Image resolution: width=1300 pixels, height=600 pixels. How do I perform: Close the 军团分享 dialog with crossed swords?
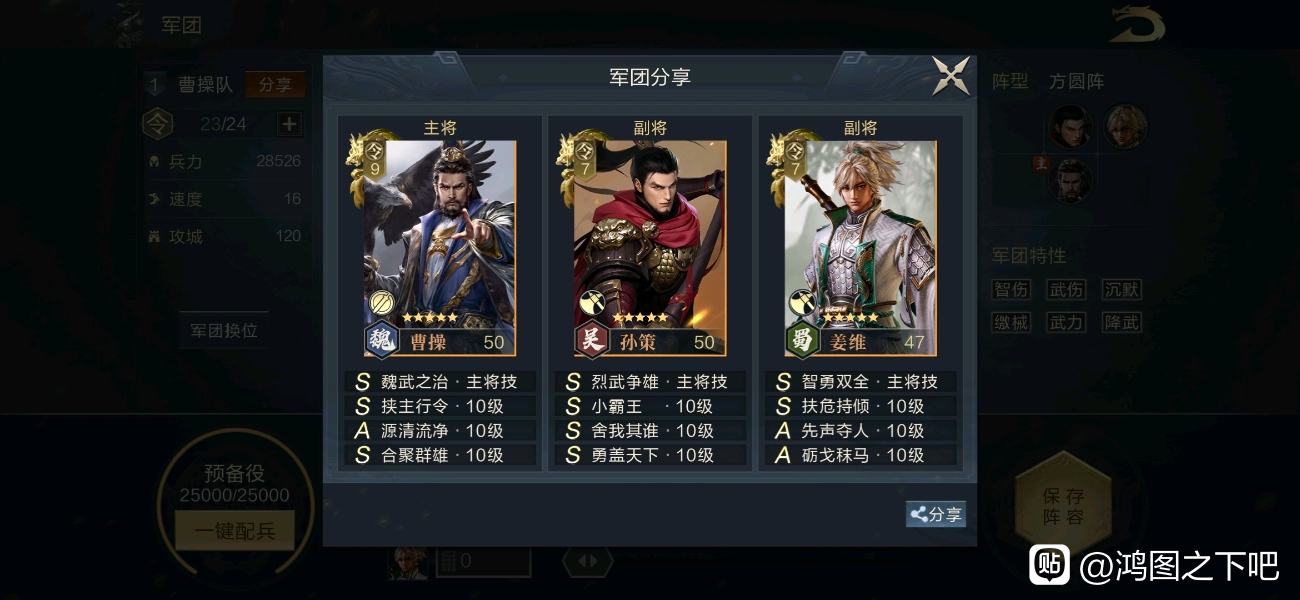point(951,76)
